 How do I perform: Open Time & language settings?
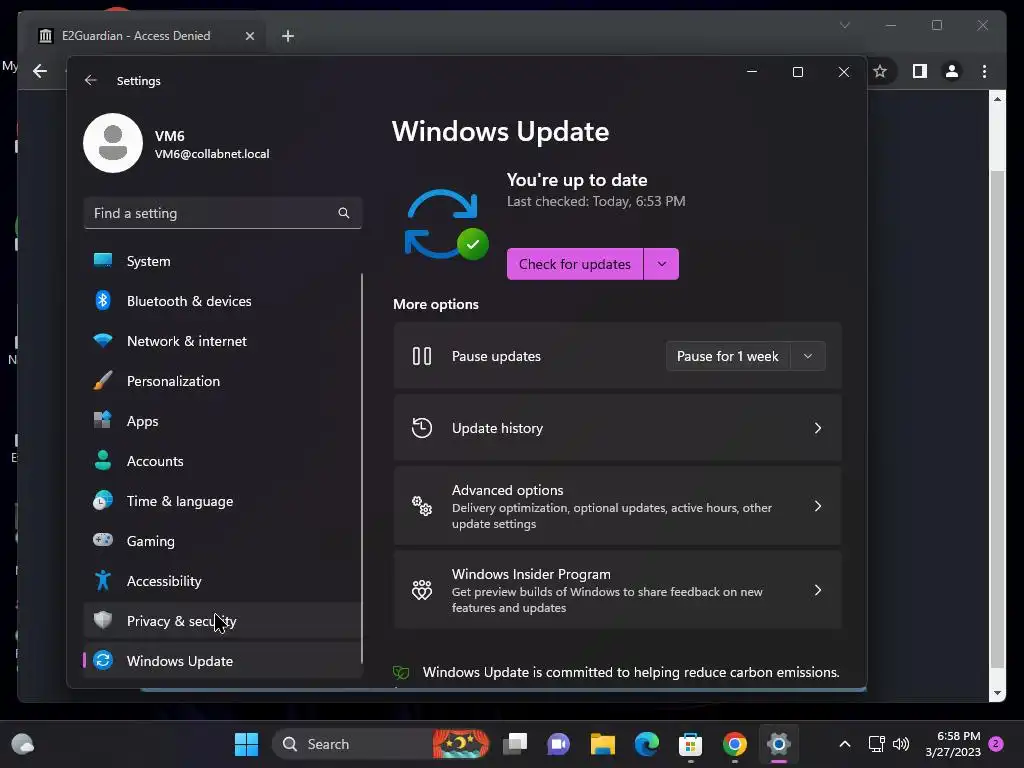222,501
